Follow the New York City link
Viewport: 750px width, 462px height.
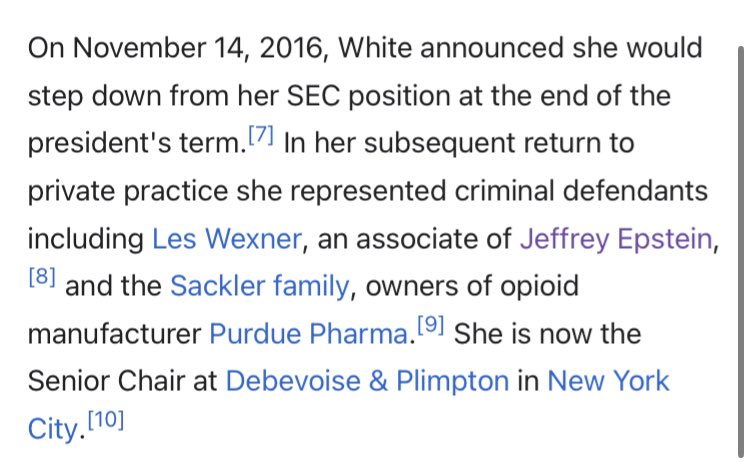tap(609, 381)
